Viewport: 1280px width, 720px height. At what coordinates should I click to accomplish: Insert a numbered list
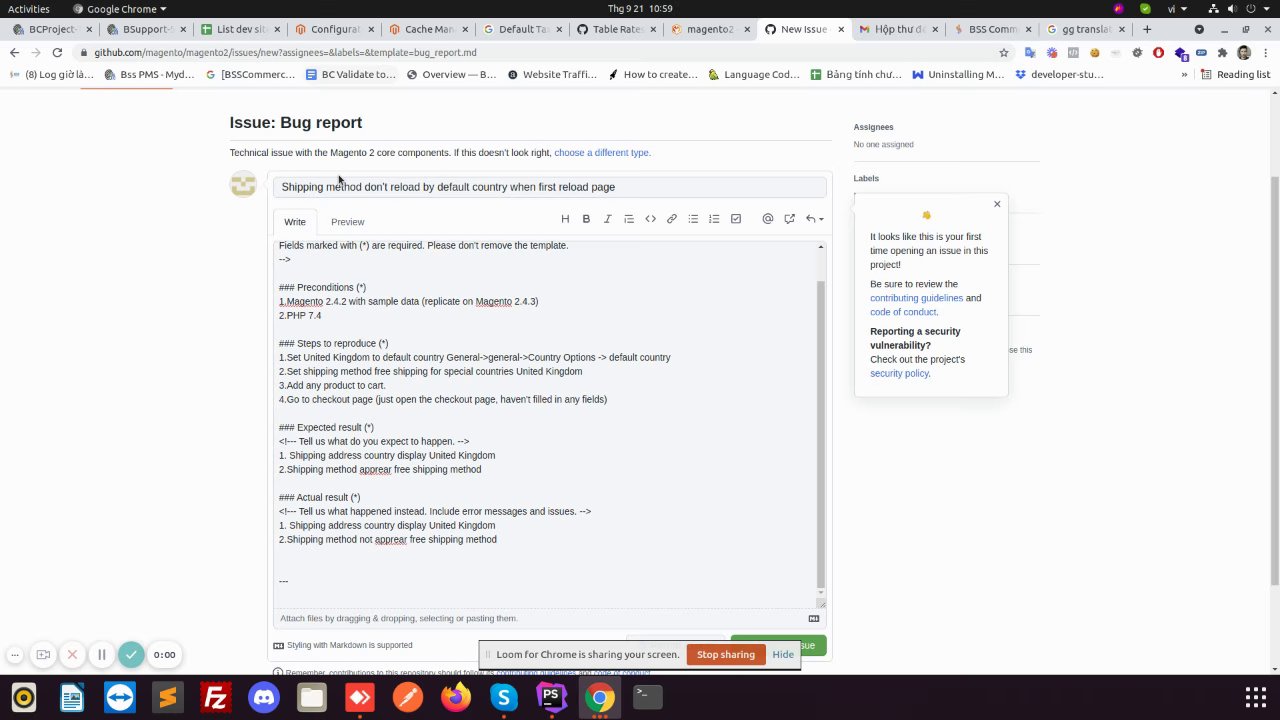click(x=714, y=219)
